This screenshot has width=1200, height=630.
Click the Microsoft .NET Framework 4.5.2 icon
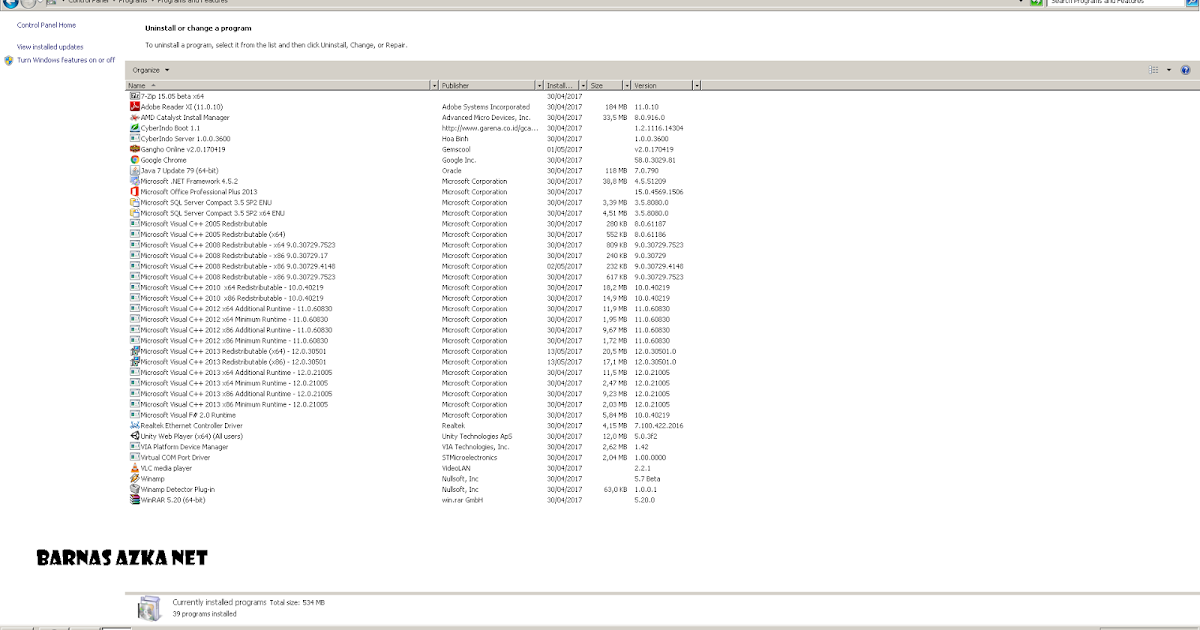click(134, 181)
